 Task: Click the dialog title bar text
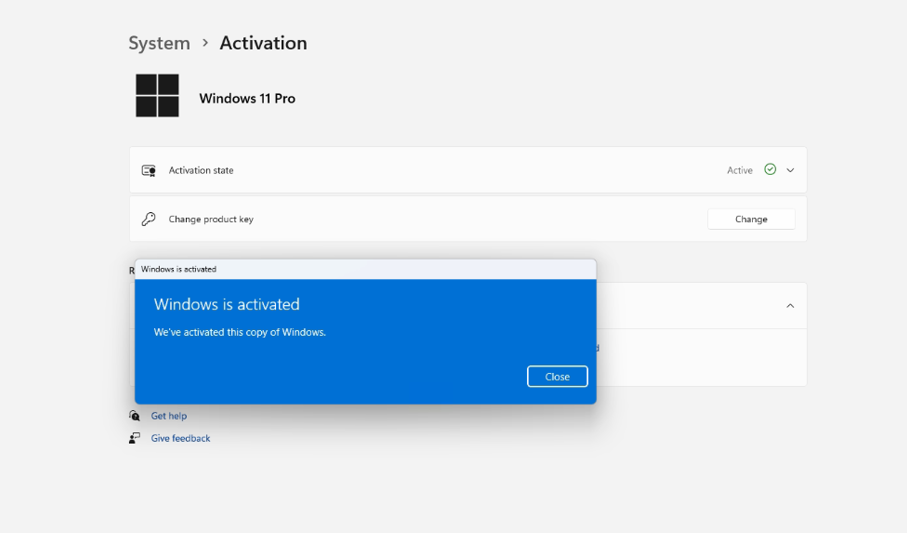[x=178, y=269]
